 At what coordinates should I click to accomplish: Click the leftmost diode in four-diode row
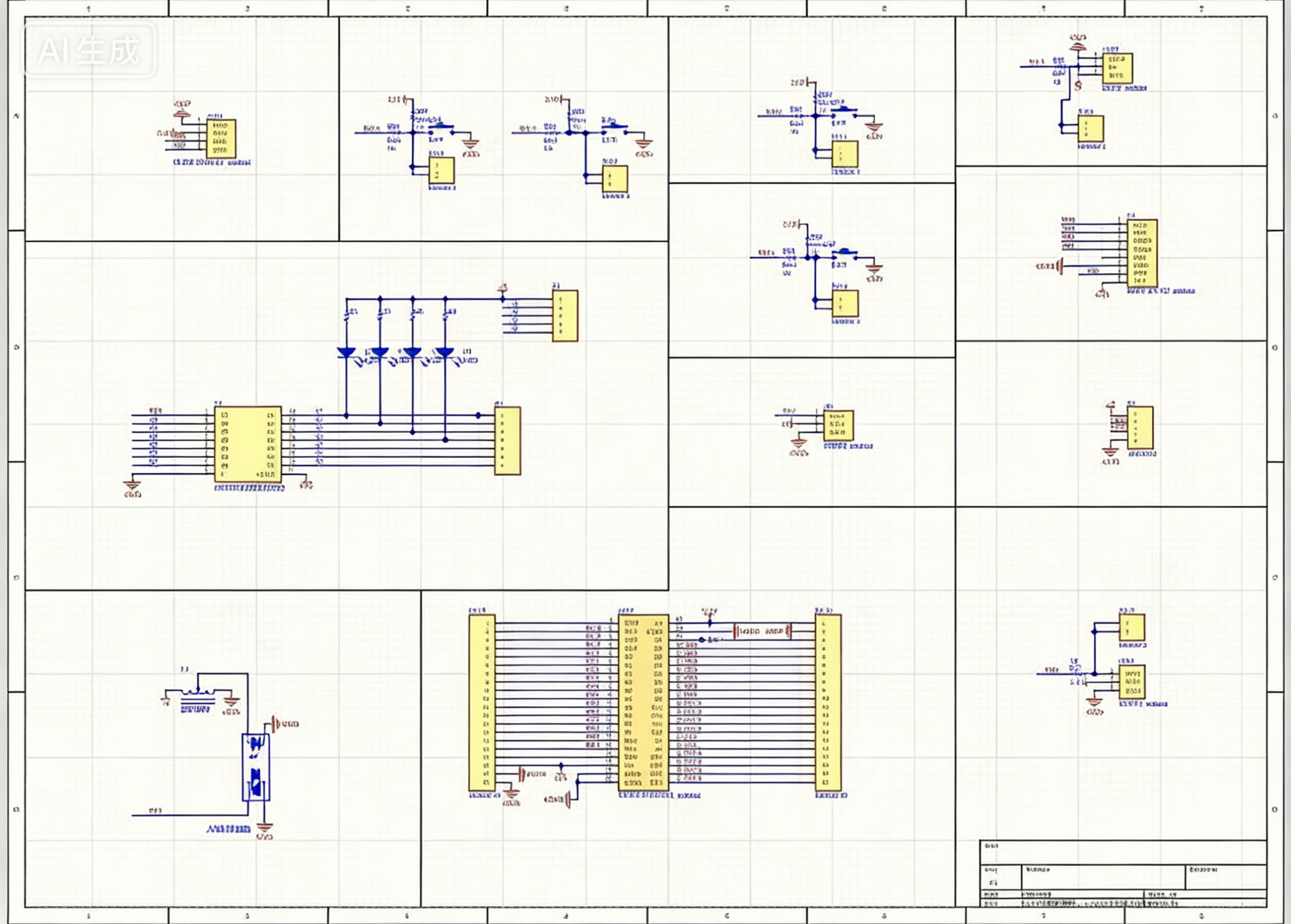pyautogui.click(x=346, y=353)
